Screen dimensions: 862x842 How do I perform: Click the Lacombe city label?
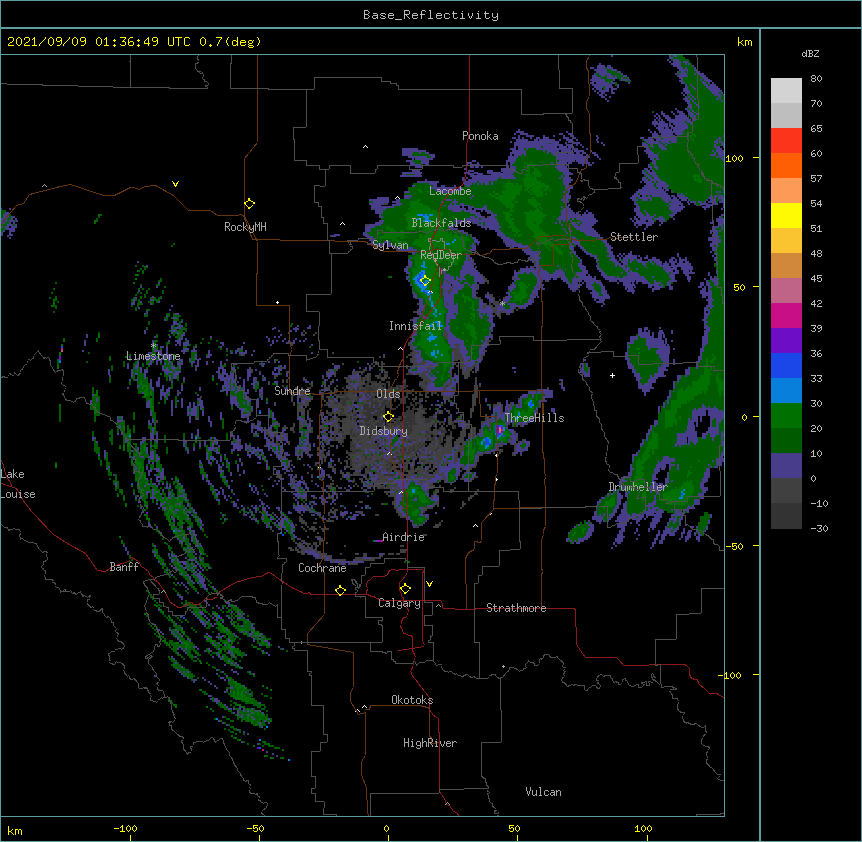coord(450,191)
